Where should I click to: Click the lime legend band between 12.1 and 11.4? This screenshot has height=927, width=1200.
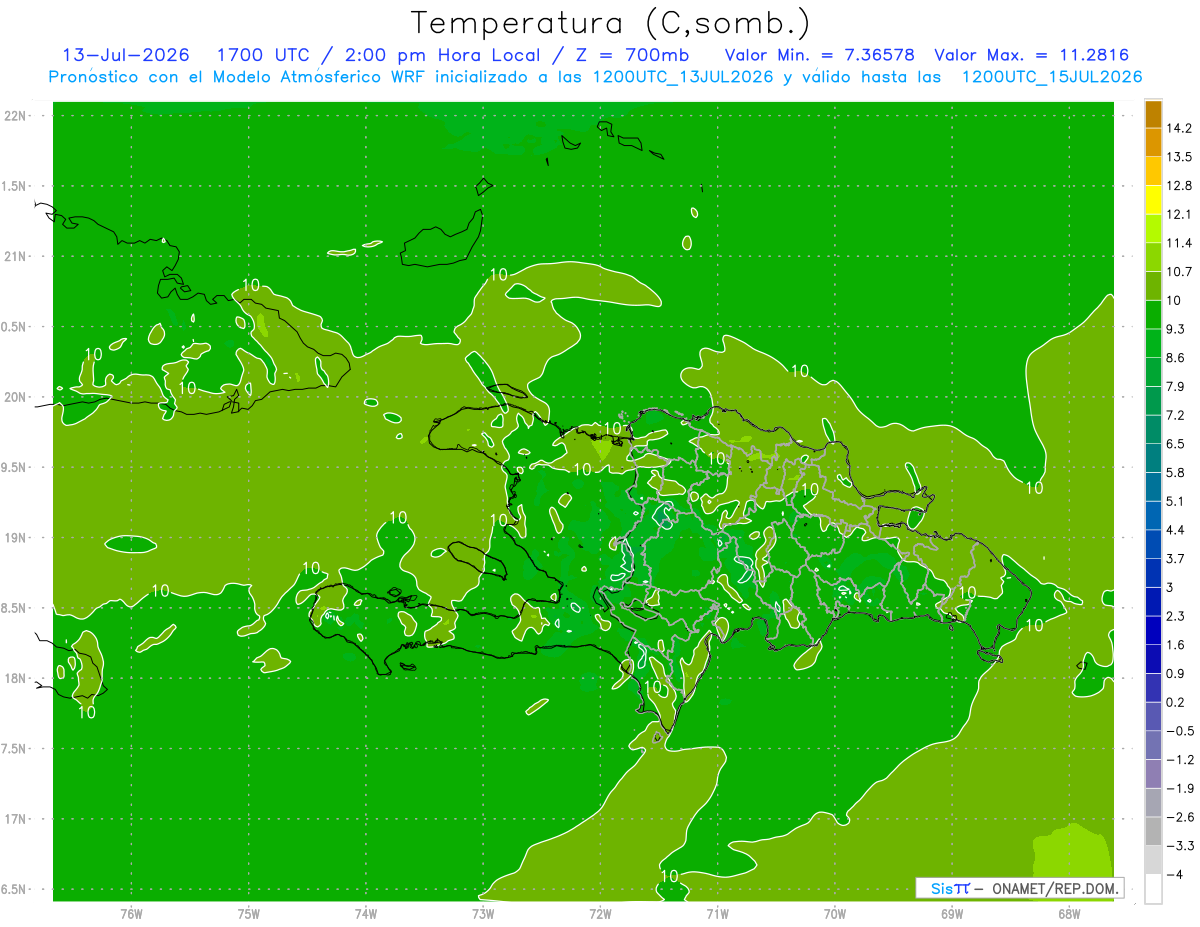[1153, 229]
